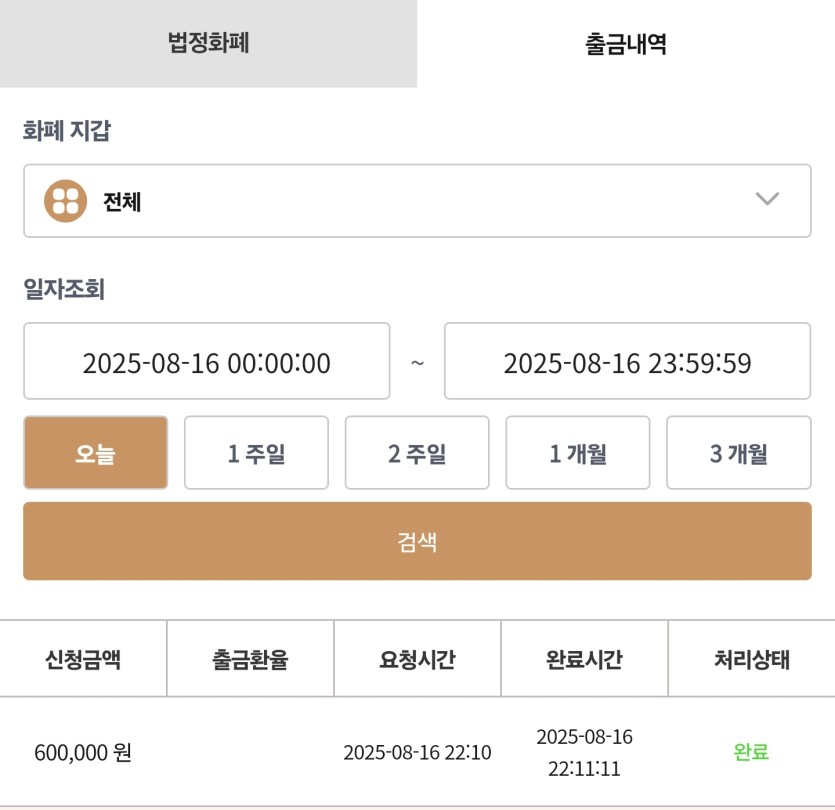Viewport: 835px width, 810px height.
Task: Open the 전체 wallet selector box
Action: click(417, 201)
